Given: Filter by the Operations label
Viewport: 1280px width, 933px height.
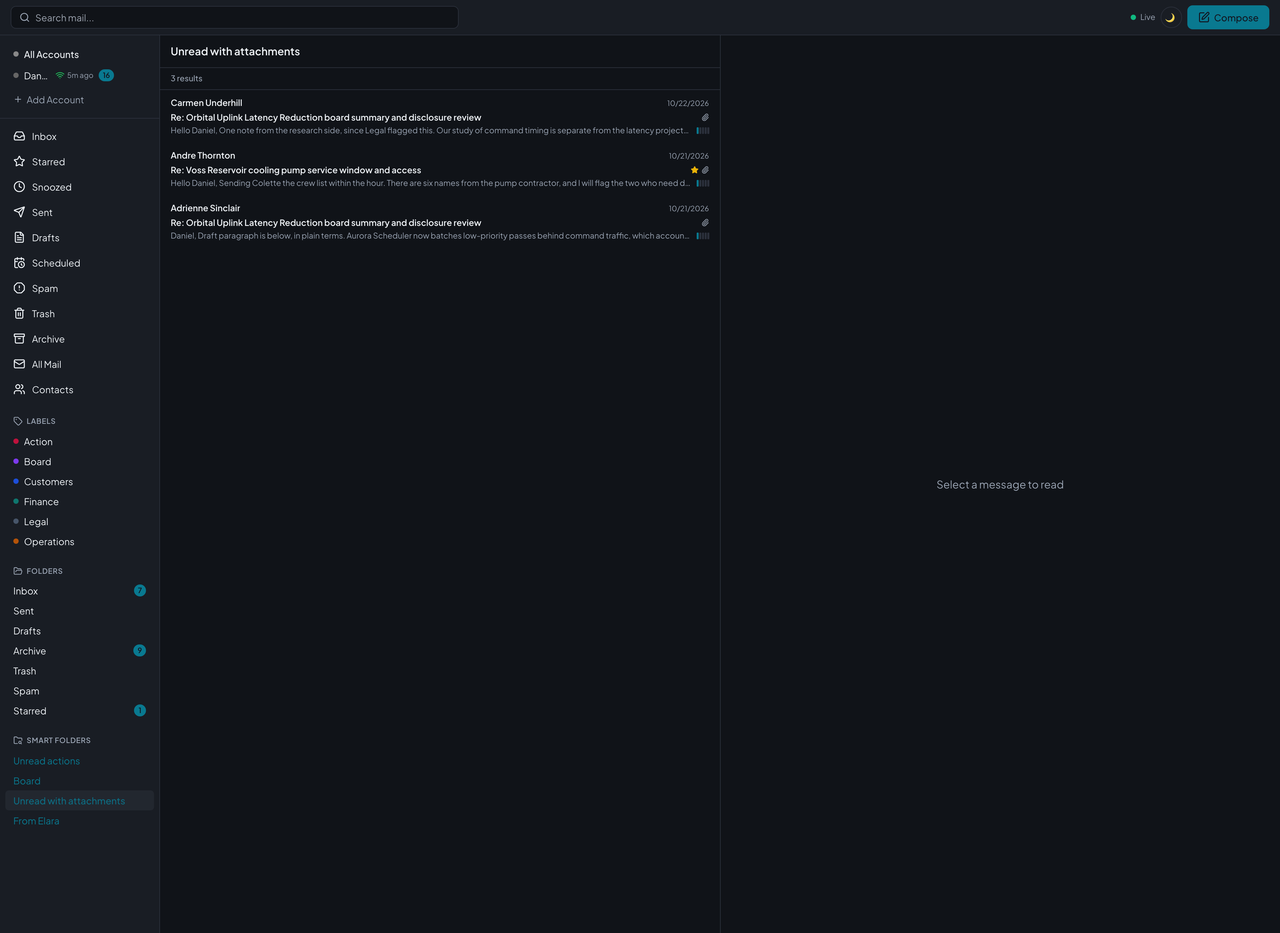Looking at the screenshot, I should coord(80,541).
